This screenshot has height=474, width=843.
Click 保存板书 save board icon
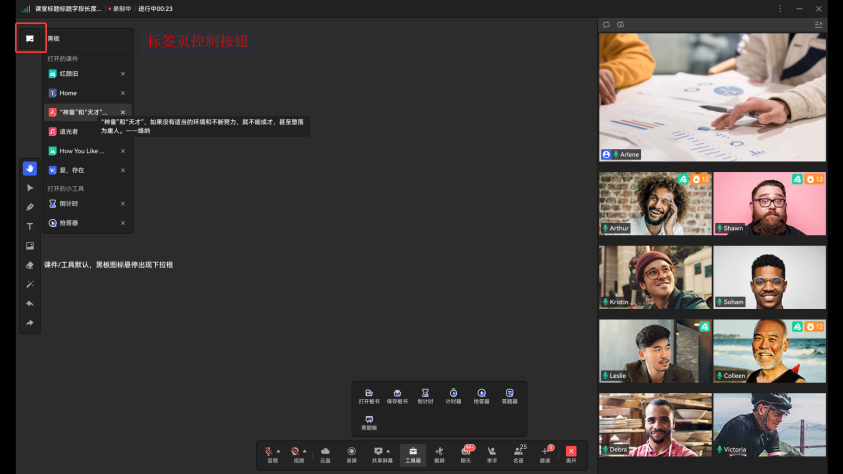[x=397, y=397]
